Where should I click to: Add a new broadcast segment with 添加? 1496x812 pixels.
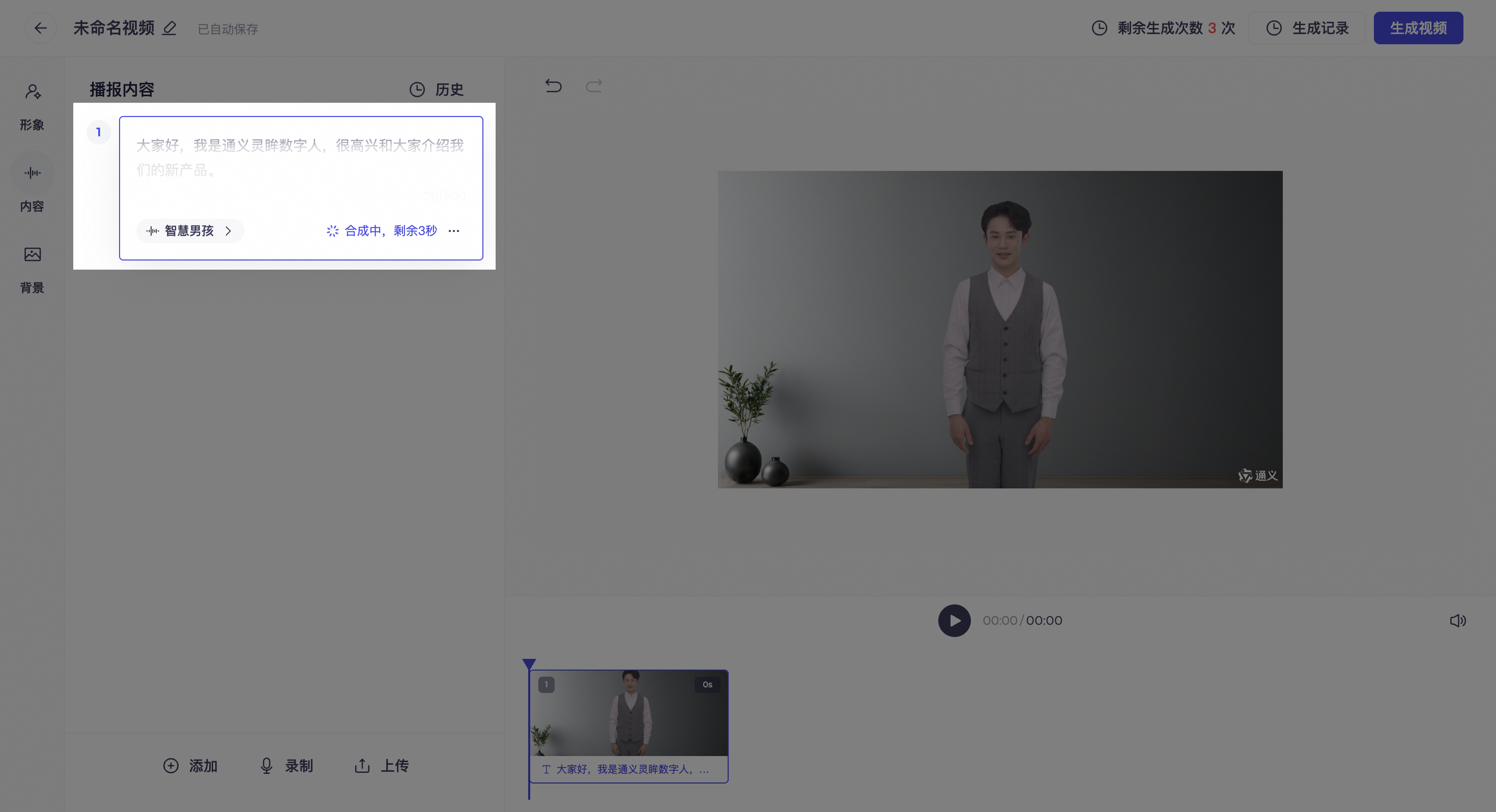190,766
